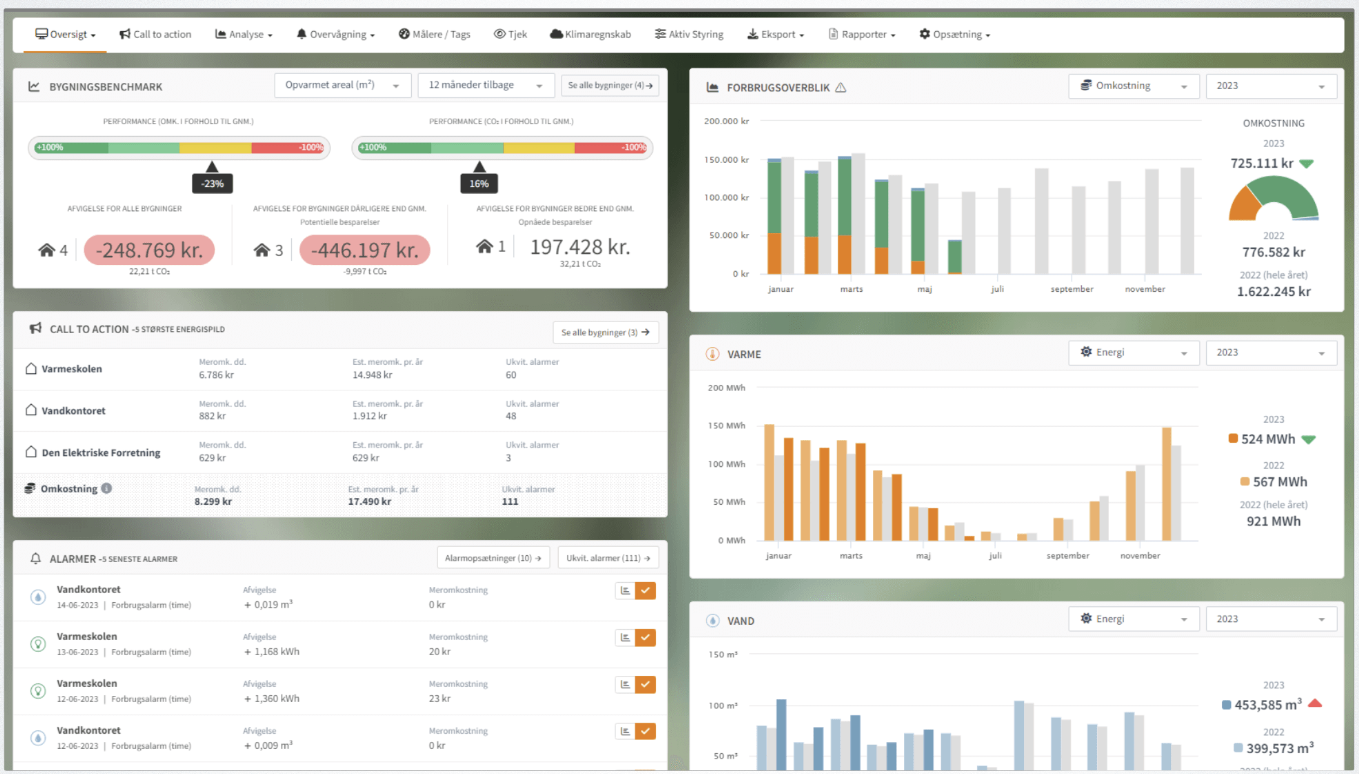This screenshot has width=1359, height=774.
Task: Open Ukvit. alarmer (111) button
Action: point(608,558)
